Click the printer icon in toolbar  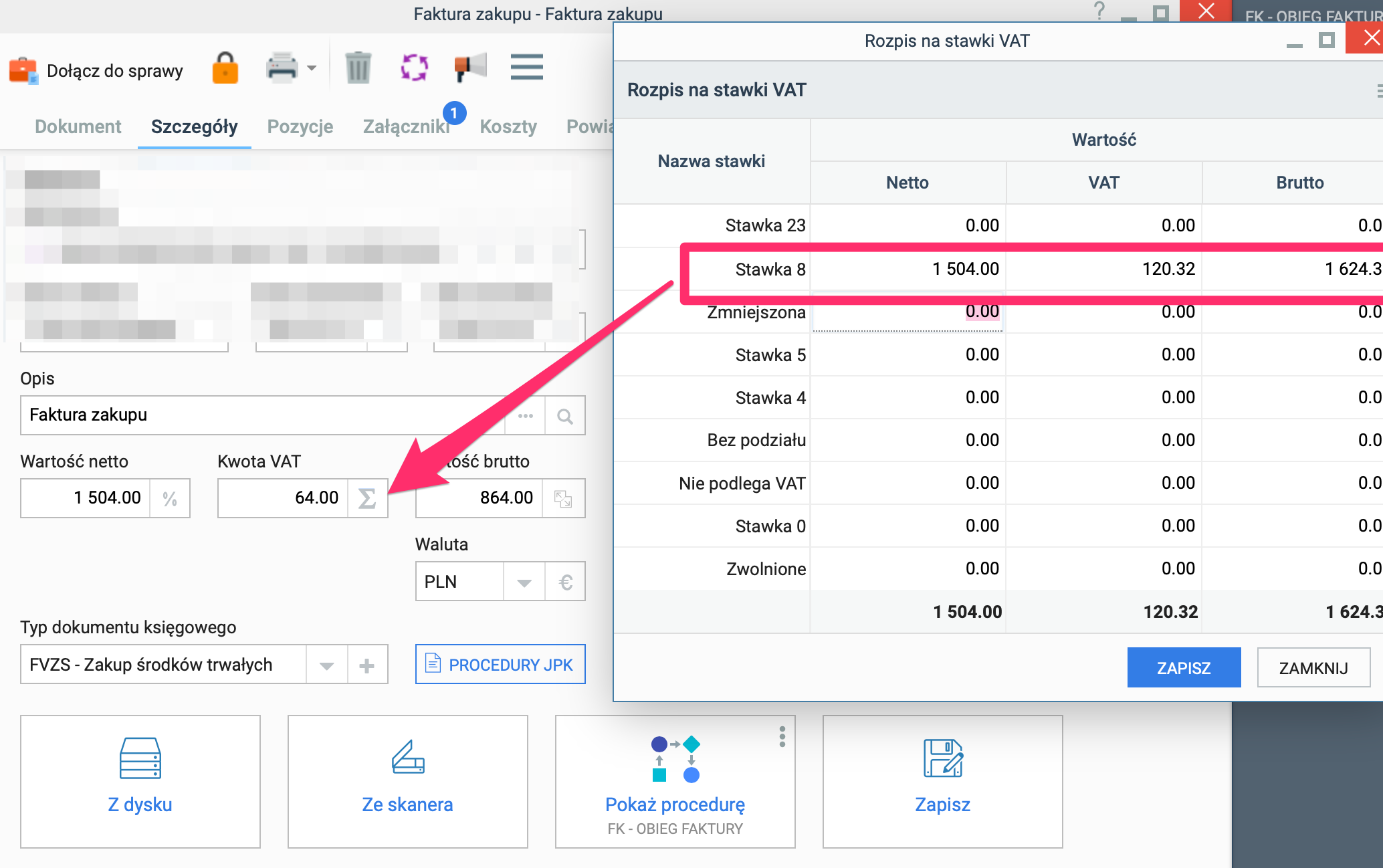point(282,68)
